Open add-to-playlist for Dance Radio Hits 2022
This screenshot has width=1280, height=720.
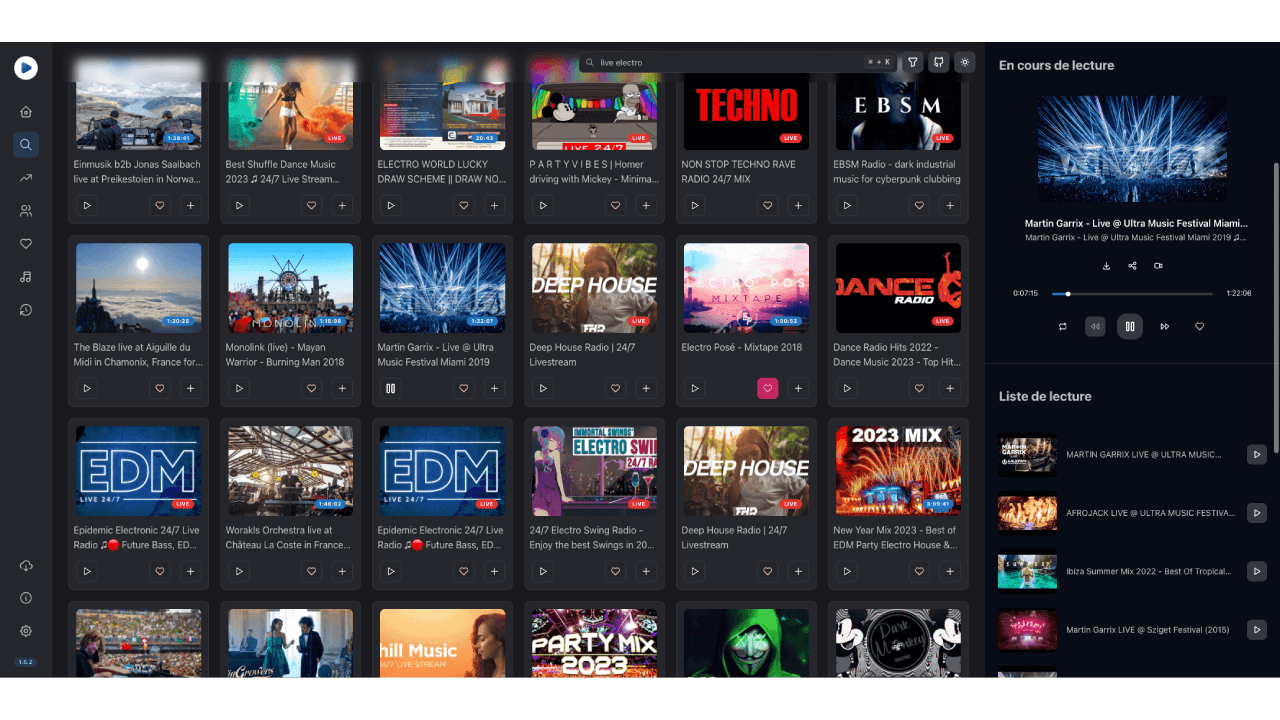[x=950, y=388]
